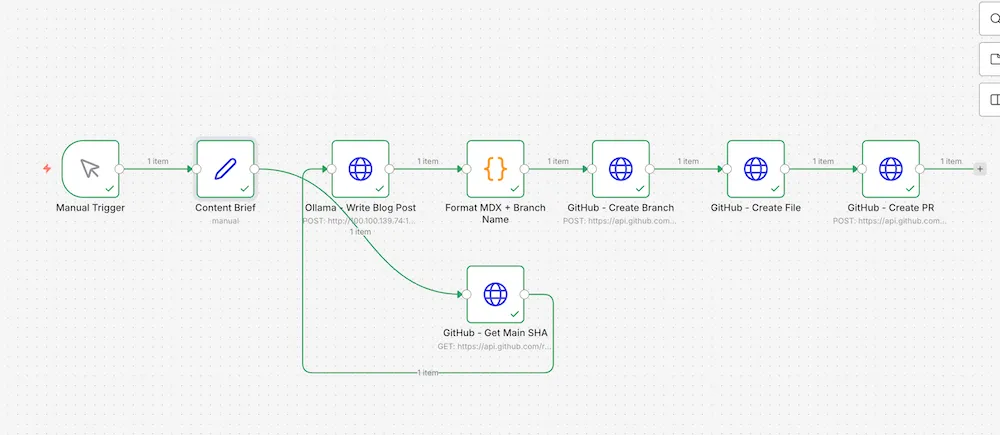
Task: Click '1 item' between Ollama and Format MDX
Action: click(x=428, y=161)
